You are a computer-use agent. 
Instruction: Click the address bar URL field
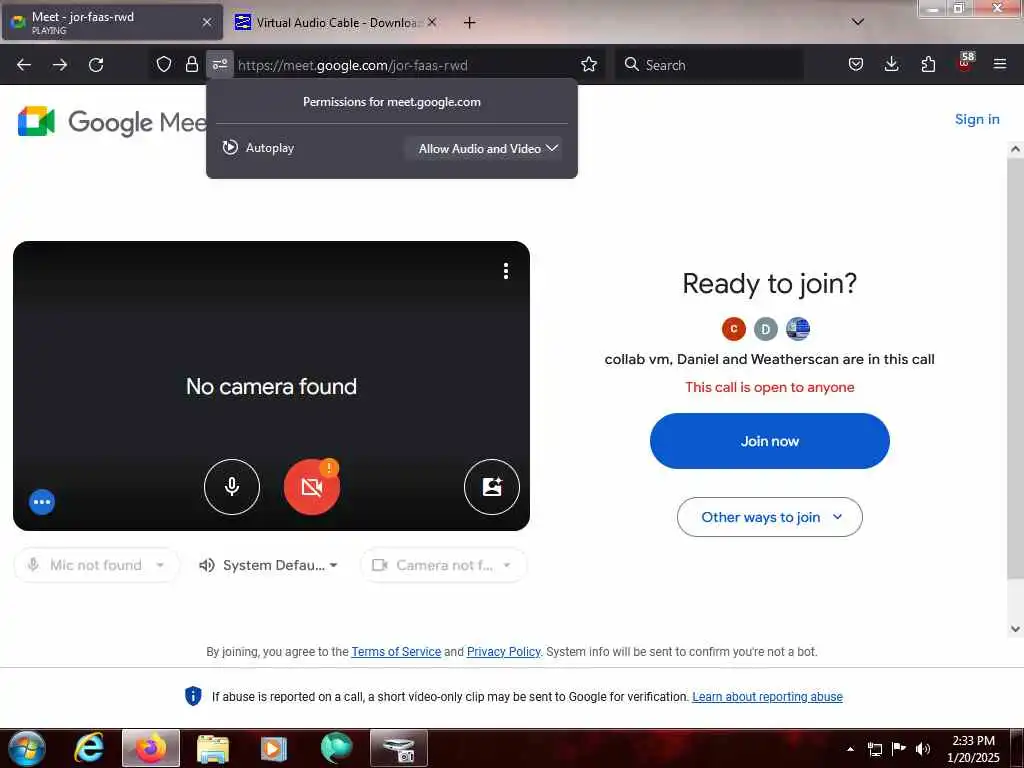tap(405, 65)
